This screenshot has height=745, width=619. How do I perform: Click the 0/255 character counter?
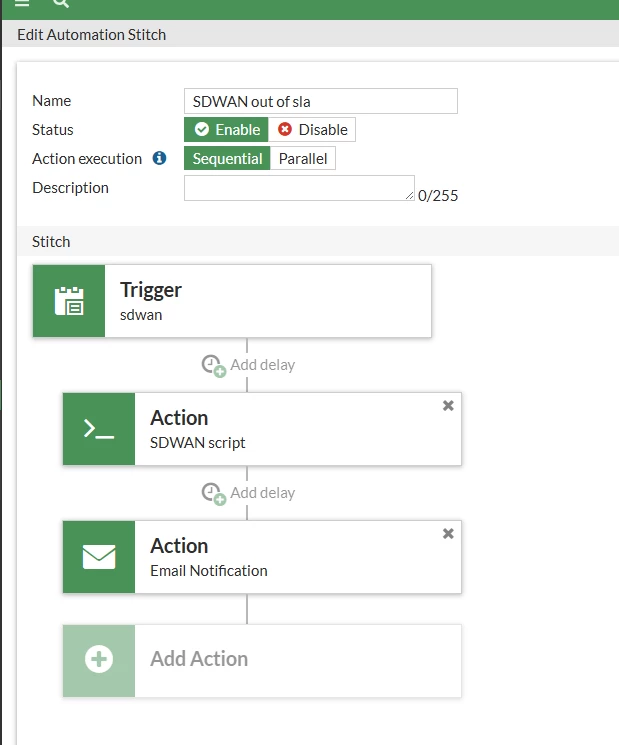click(x=438, y=196)
